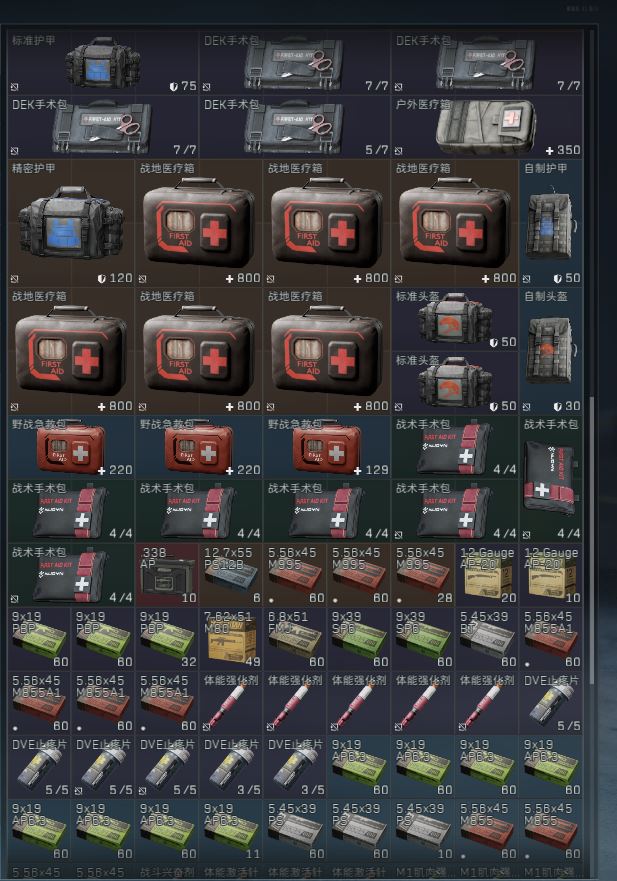Pick the 自制护甲 item showing 50
Image resolution: width=617 pixels, height=881 pixels.
pos(551,222)
